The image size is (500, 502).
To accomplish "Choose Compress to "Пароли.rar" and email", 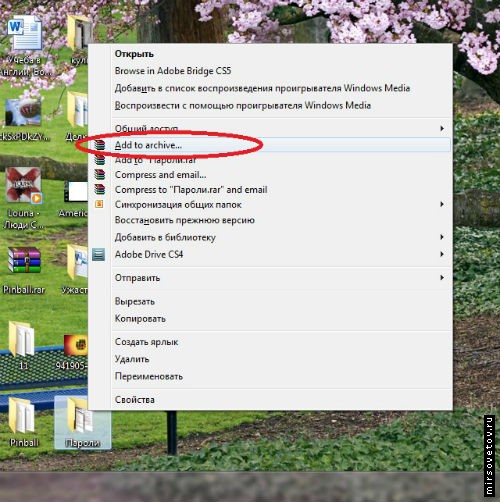I will coord(191,190).
